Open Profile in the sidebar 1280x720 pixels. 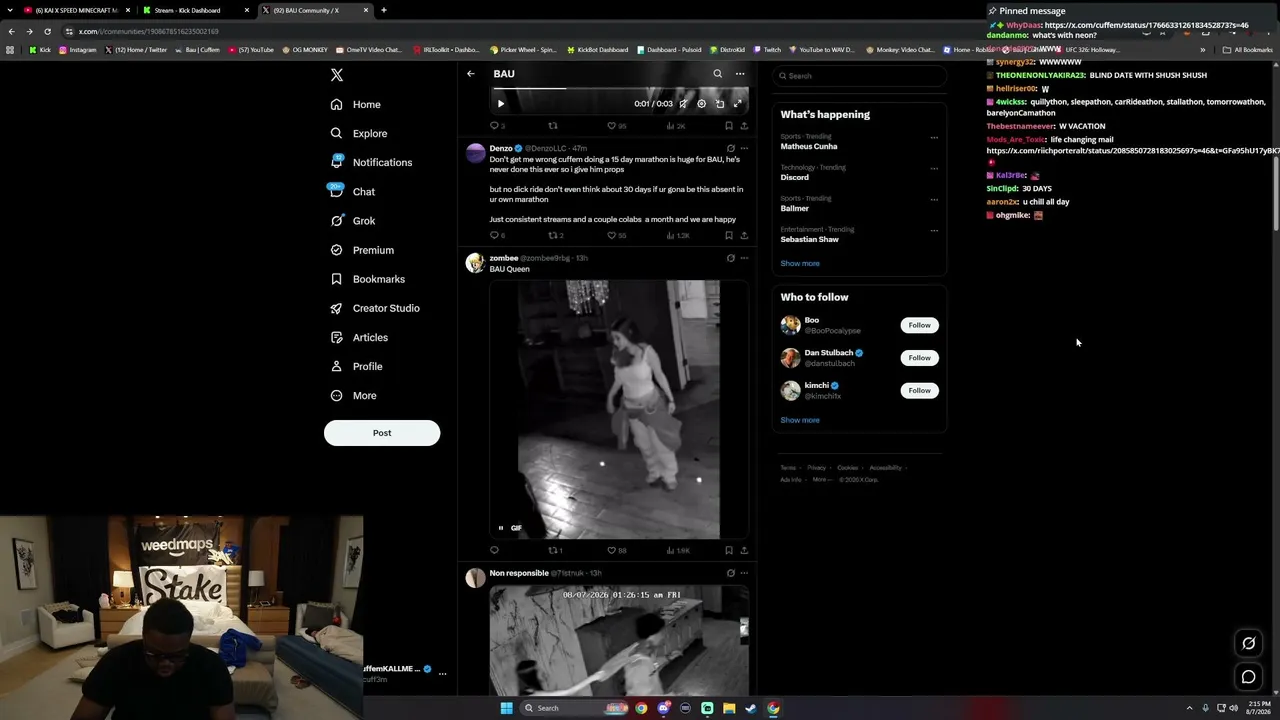(356, 366)
